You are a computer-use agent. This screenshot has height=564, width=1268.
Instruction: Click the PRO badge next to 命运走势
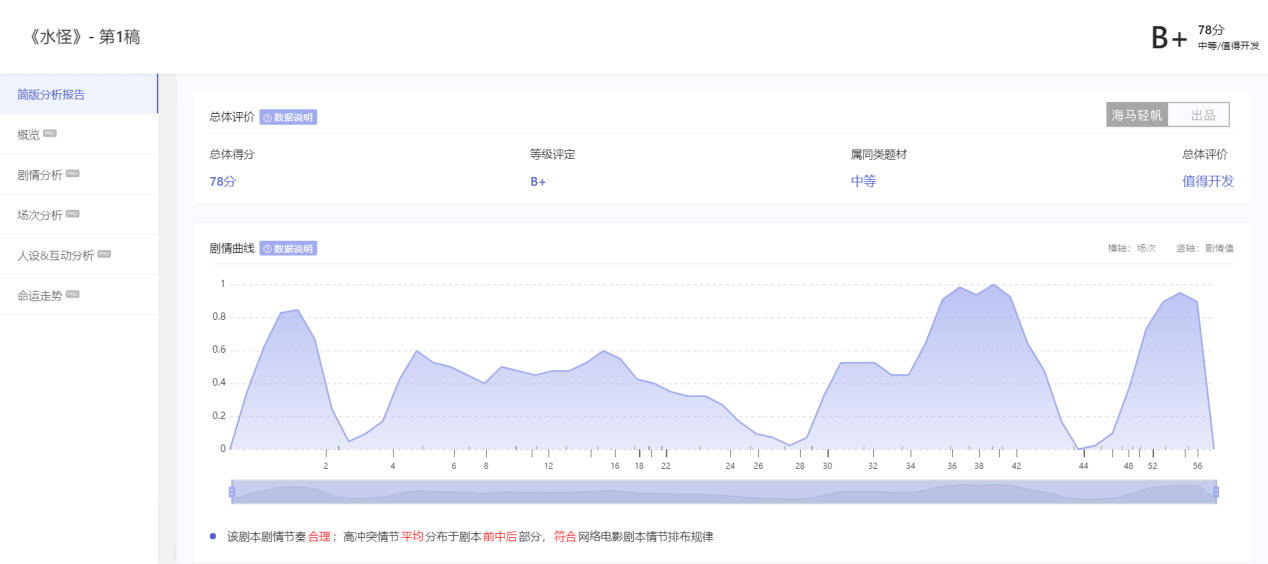pyautogui.click(x=72, y=294)
